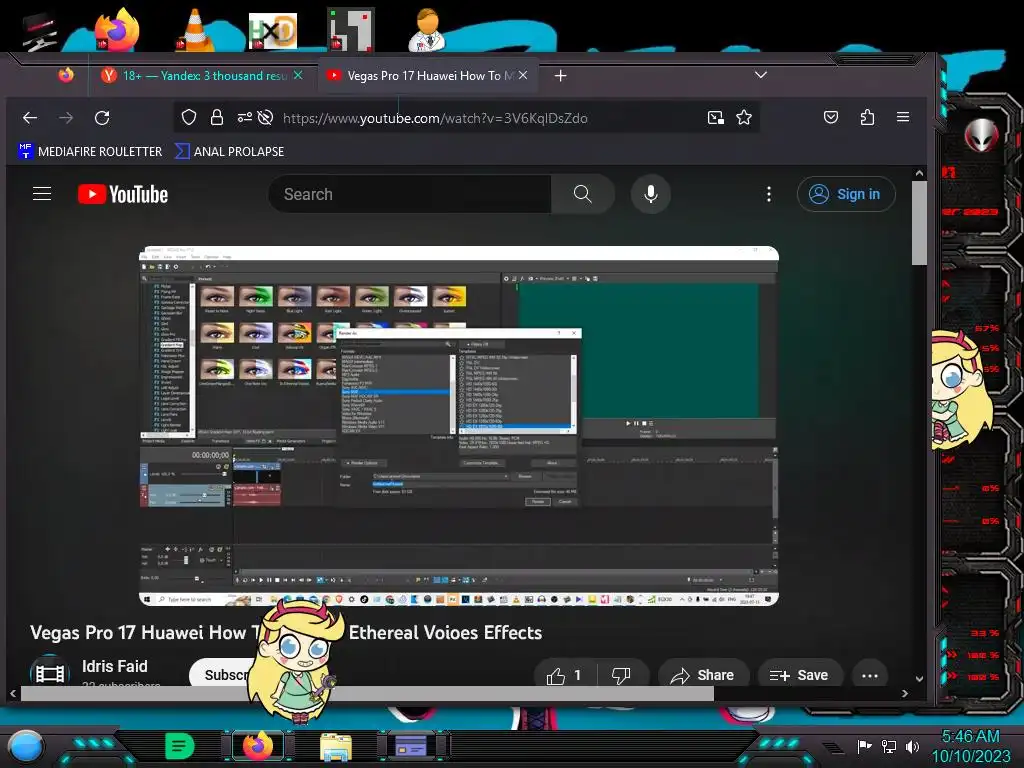Viewport: 1024px width, 768px height.
Task: Bookmark this page with the star
Action: 744,118
